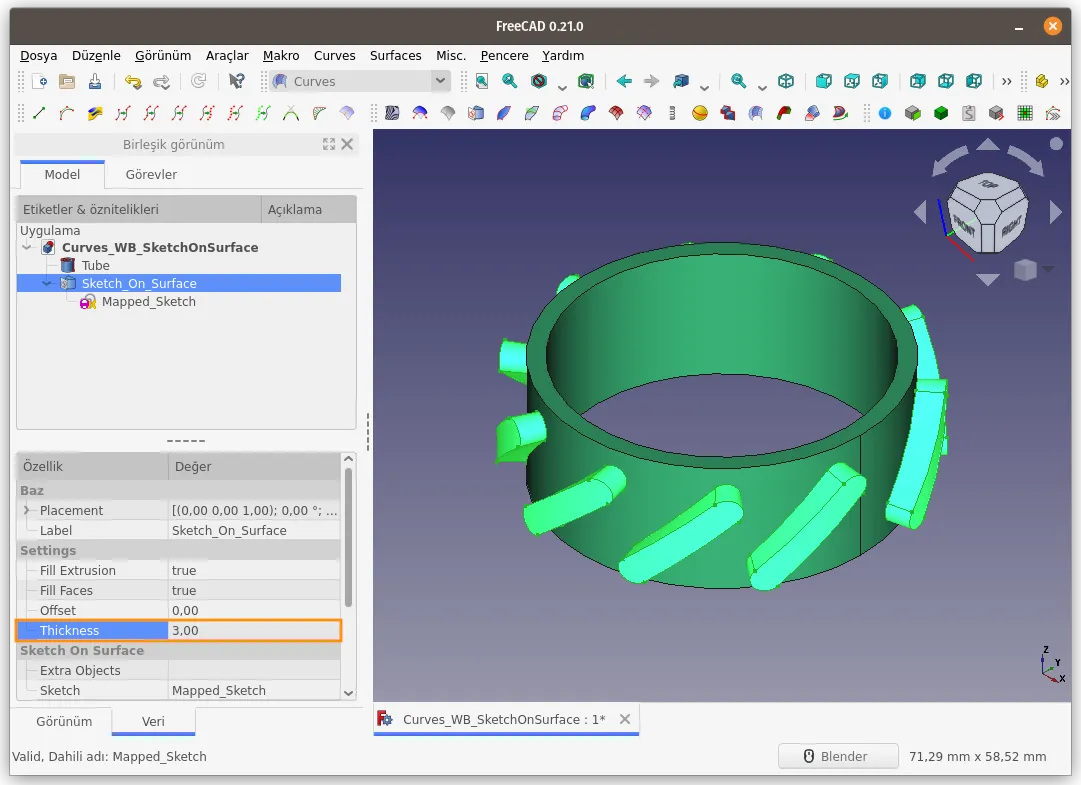Click the solid green cube icon
The height and width of the screenshot is (785, 1081).
pyautogui.click(x=941, y=113)
